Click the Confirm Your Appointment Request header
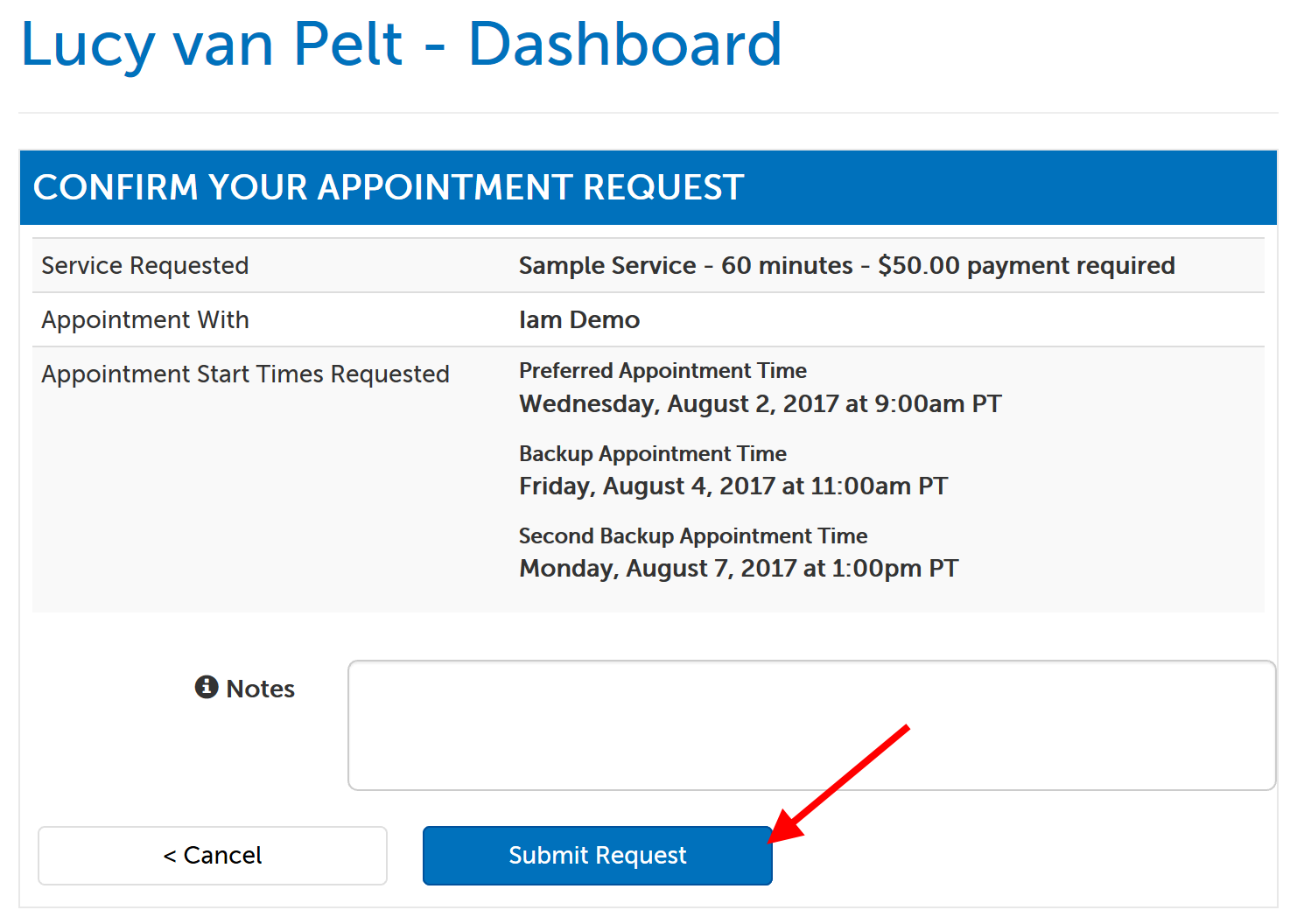The width and height of the screenshot is (1290, 924). pyautogui.click(x=389, y=187)
